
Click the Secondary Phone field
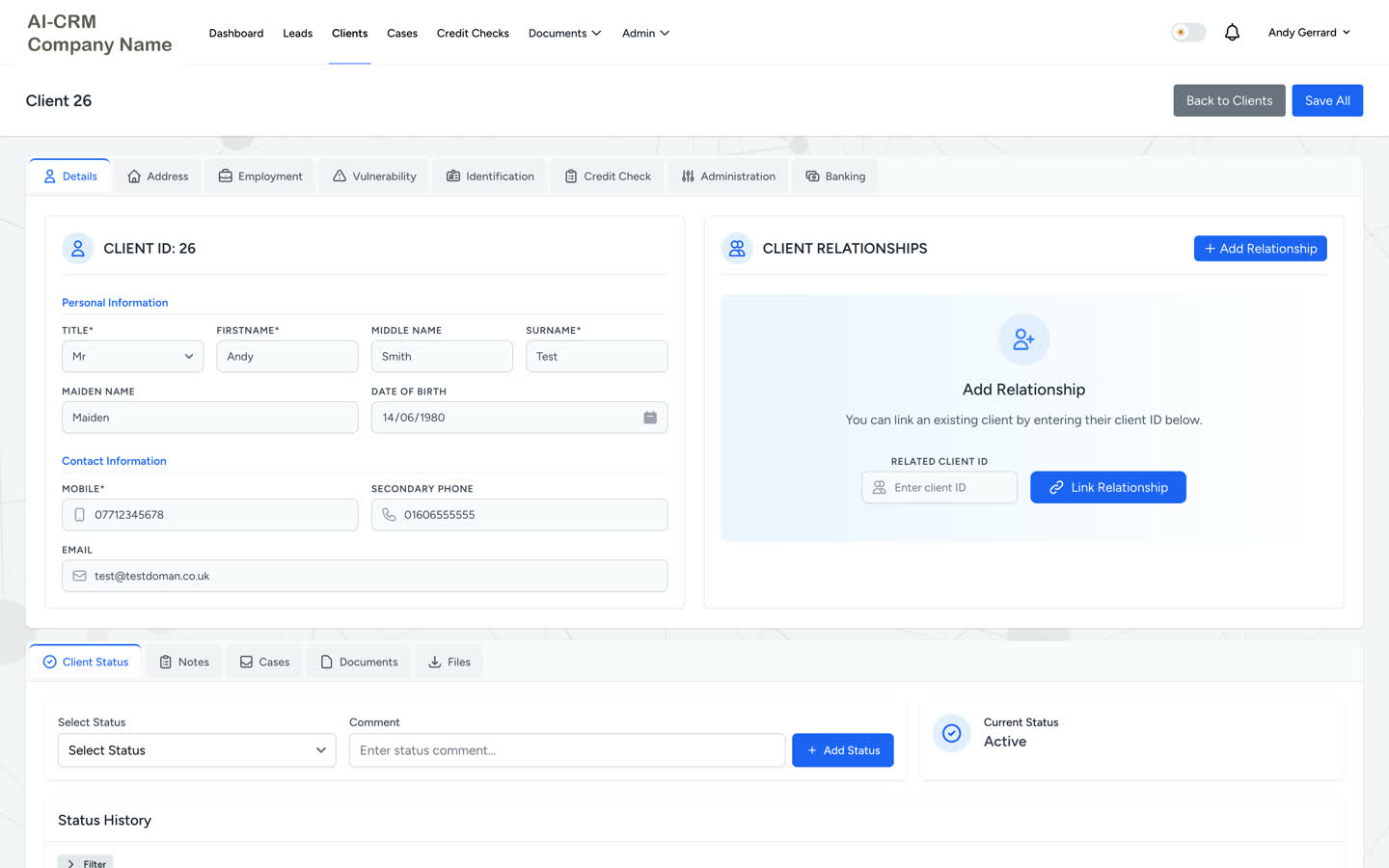click(x=519, y=515)
